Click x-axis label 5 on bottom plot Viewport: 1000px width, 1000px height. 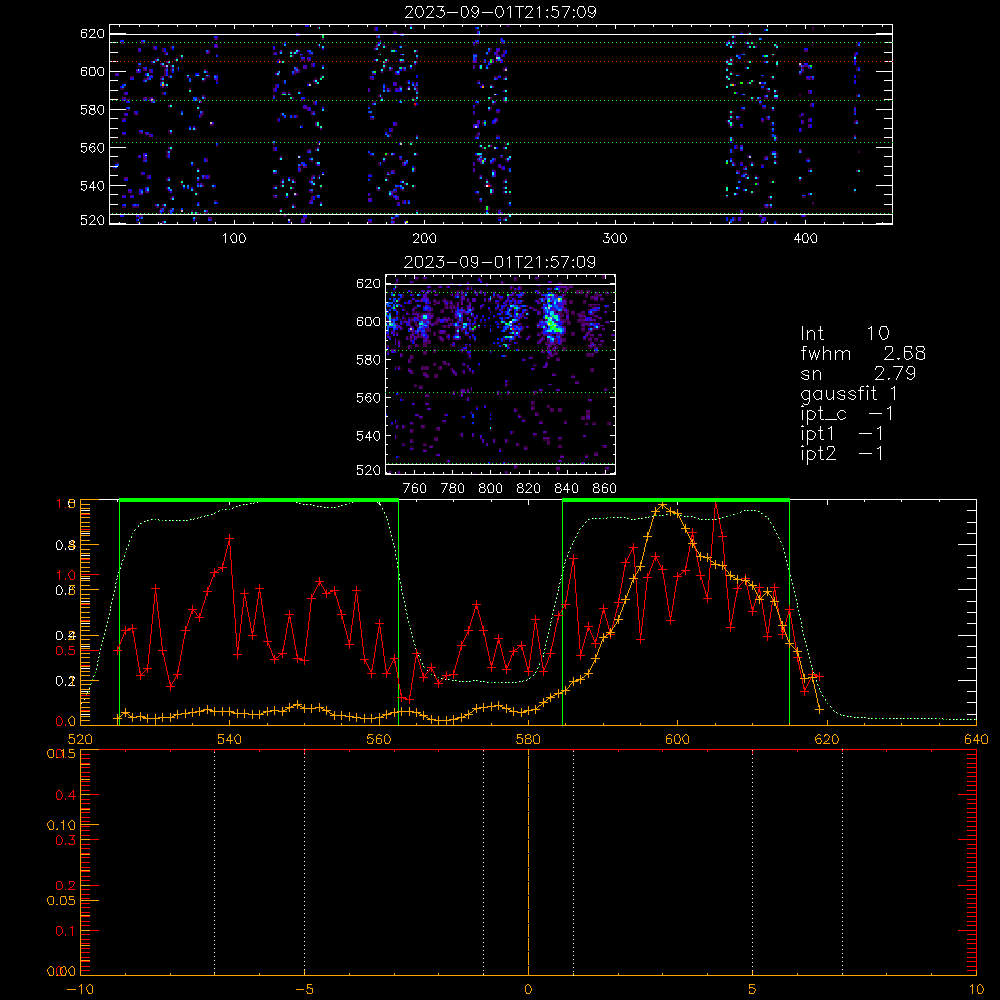tap(753, 990)
